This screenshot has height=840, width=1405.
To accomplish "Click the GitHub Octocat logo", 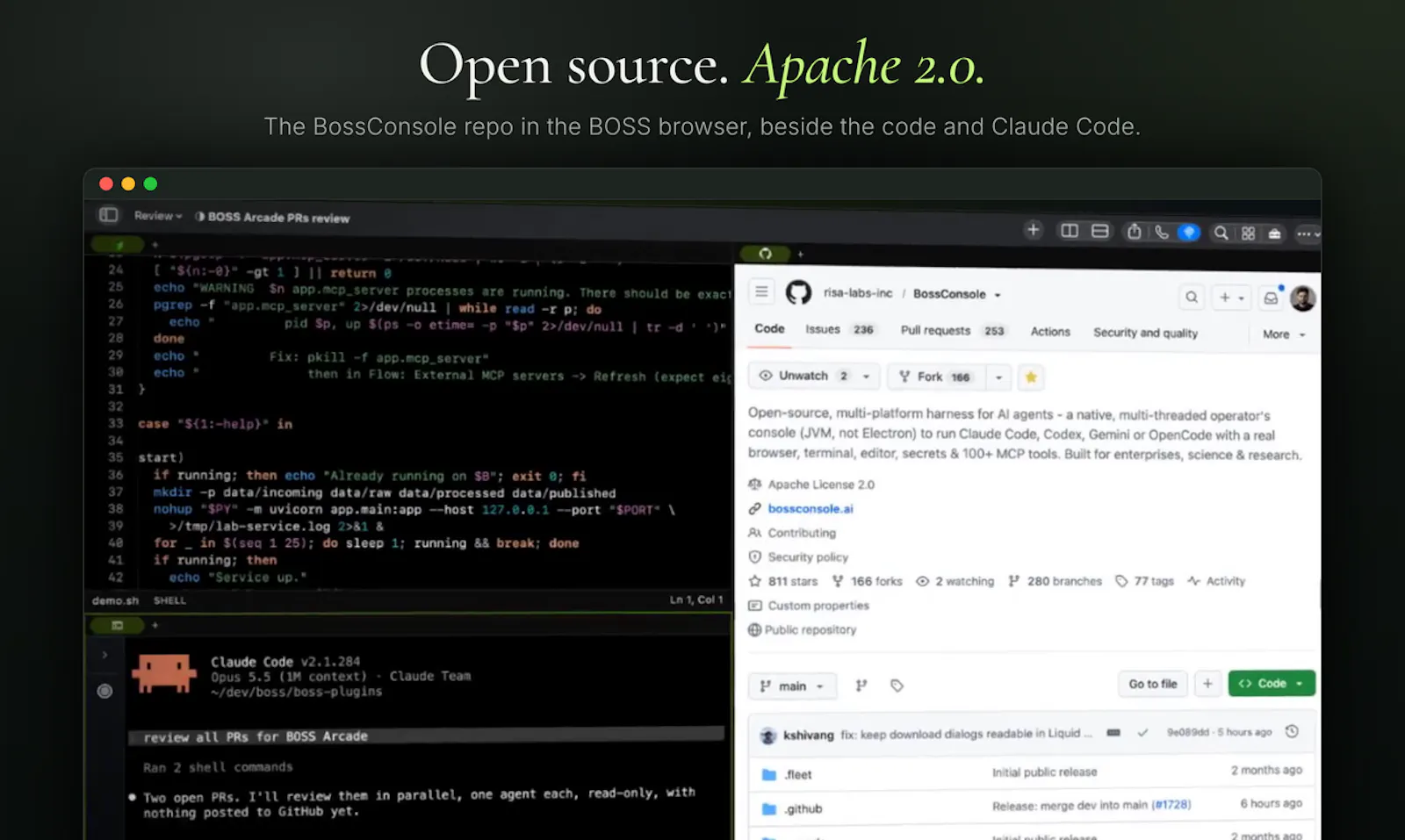I will pyautogui.click(x=798, y=292).
